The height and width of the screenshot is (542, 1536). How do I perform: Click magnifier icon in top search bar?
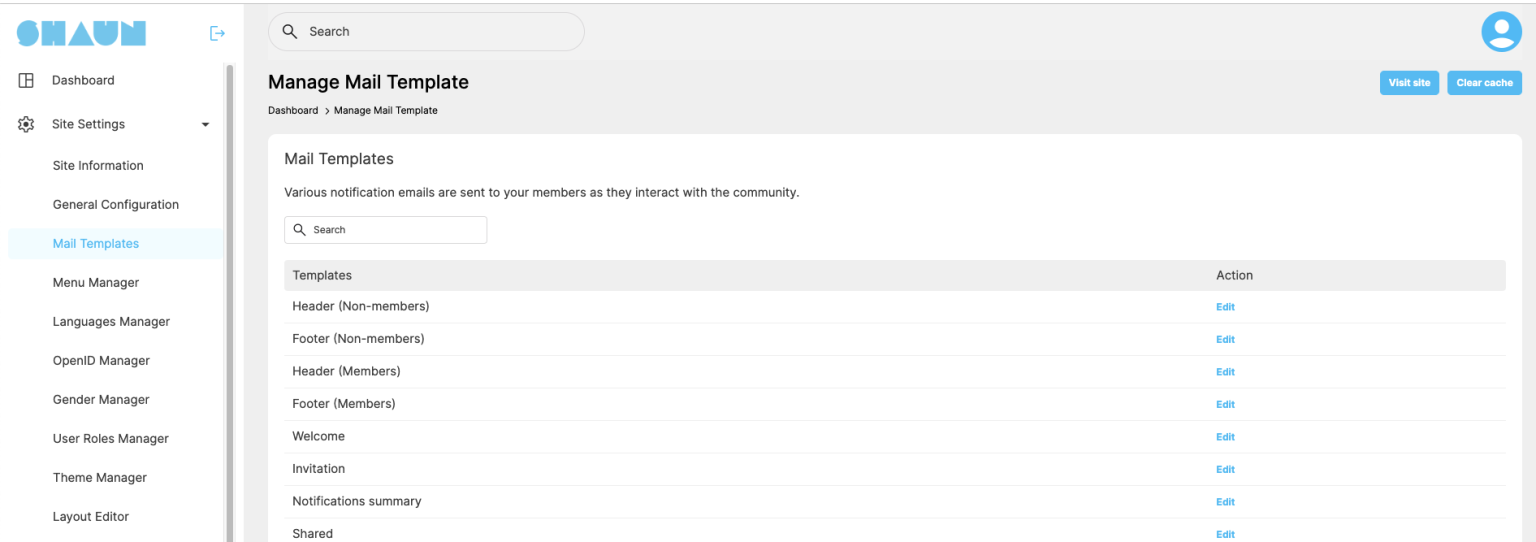(x=290, y=32)
